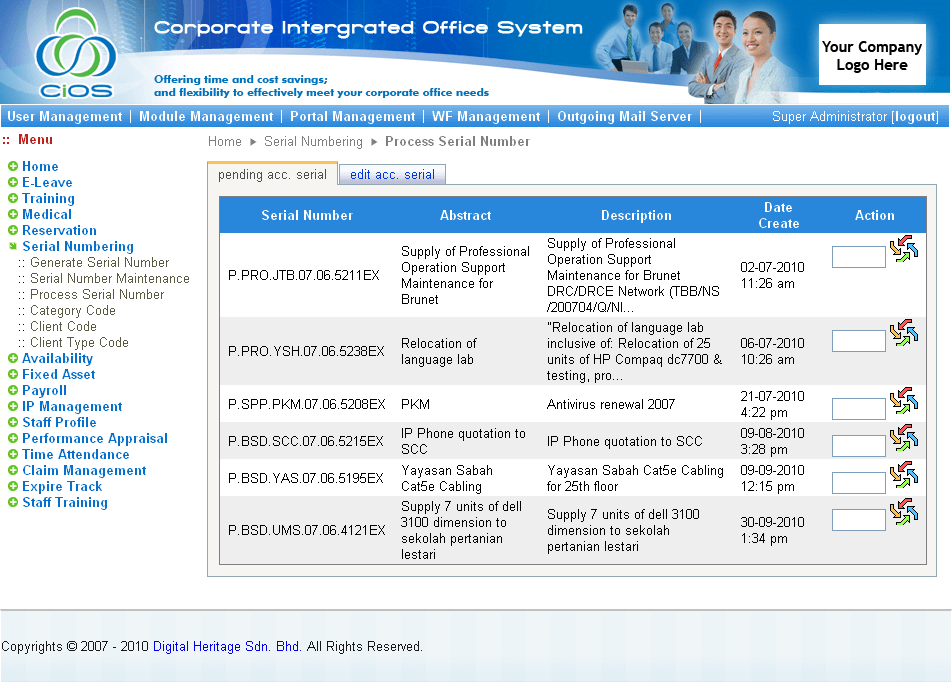The height and width of the screenshot is (682, 952).
Task: Click the Your Company Logo Here placeholder
Action: [x=871, y=56]
